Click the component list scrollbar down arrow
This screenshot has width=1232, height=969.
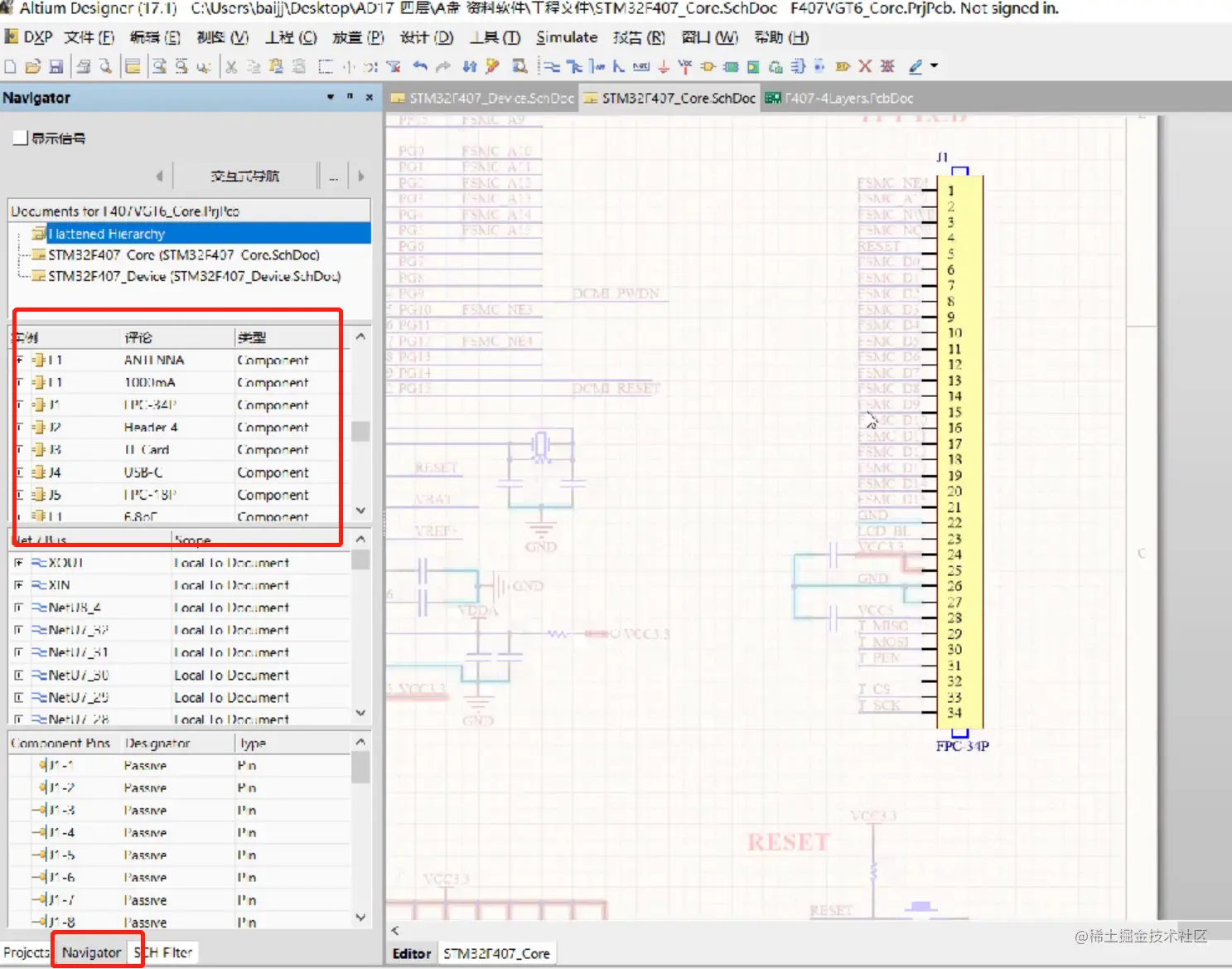(x=360, y=511)
